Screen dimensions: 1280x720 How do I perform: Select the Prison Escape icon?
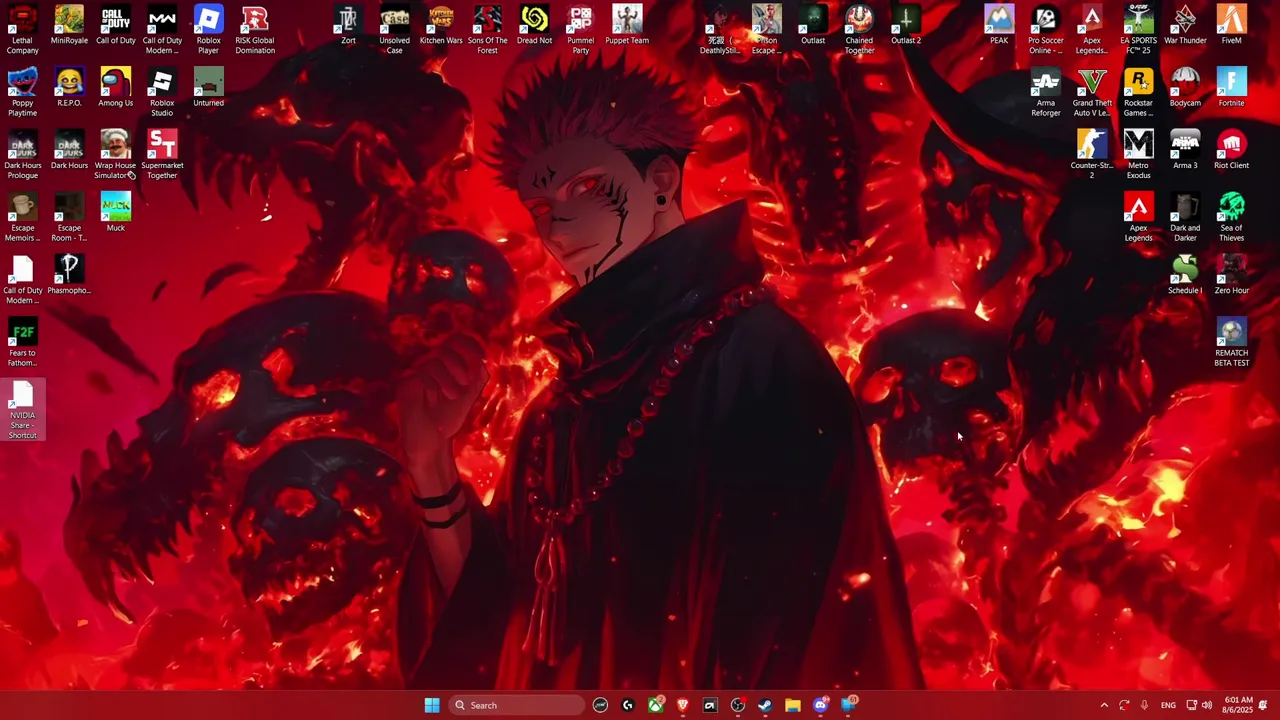click(766, 30)
